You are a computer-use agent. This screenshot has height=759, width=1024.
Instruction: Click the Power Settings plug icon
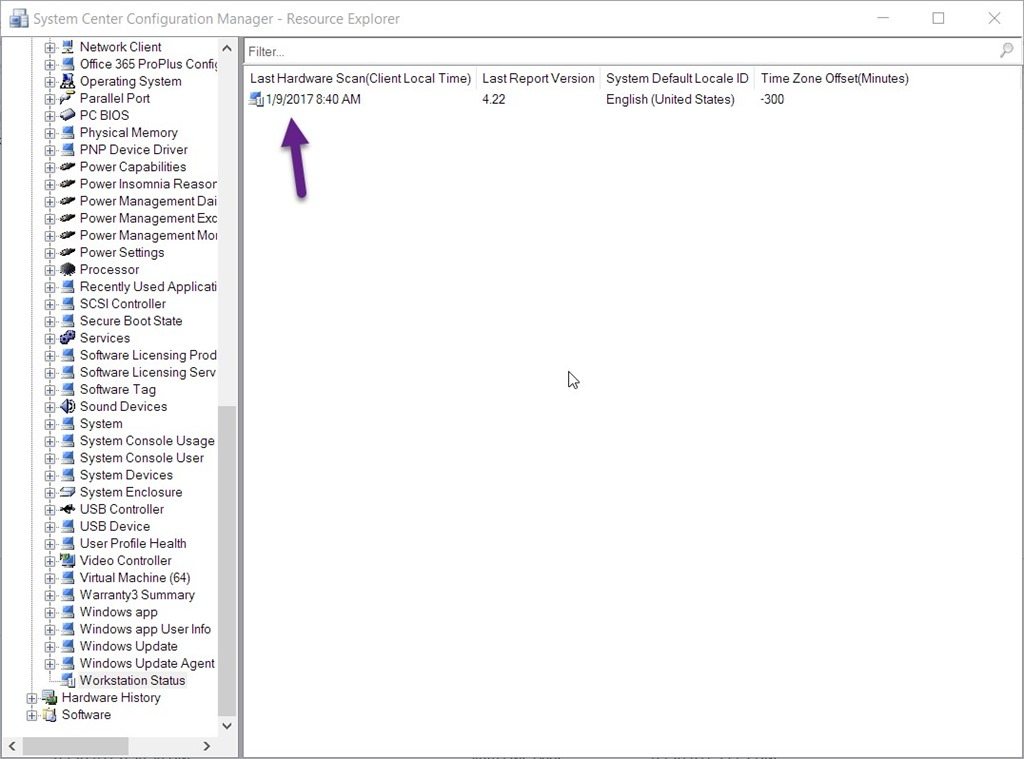click(x=67, y=252)
